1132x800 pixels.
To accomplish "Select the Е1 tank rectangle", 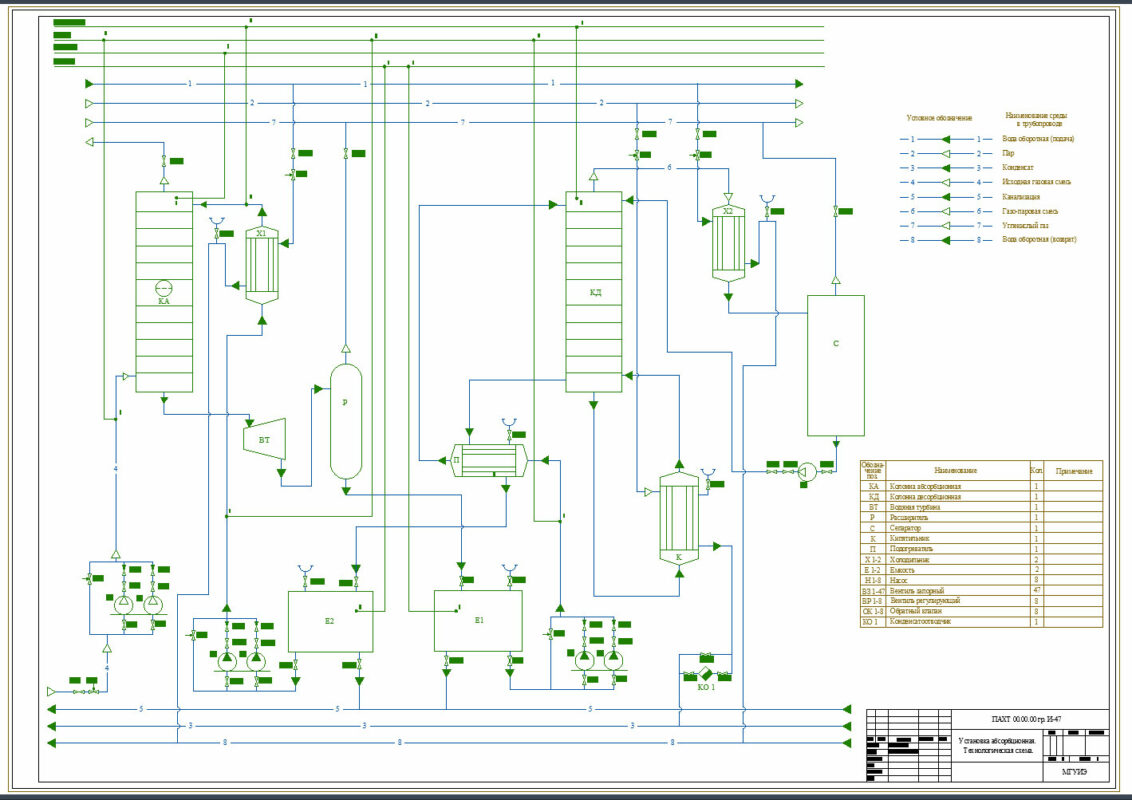I will coord(478,621).
